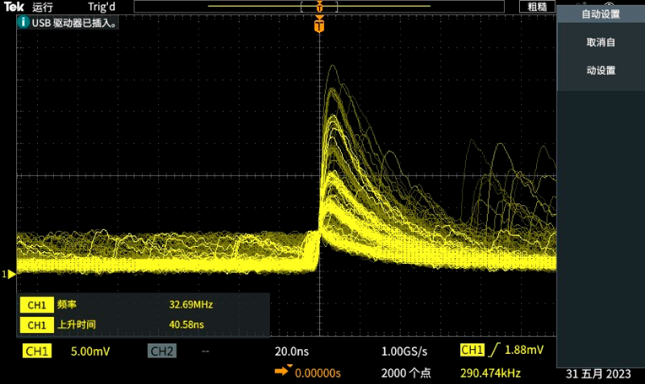This screenshot has height=384, width=645.
Task: Select the CH1 频率 frequency measurement row
Action: (x=143, y=305)
